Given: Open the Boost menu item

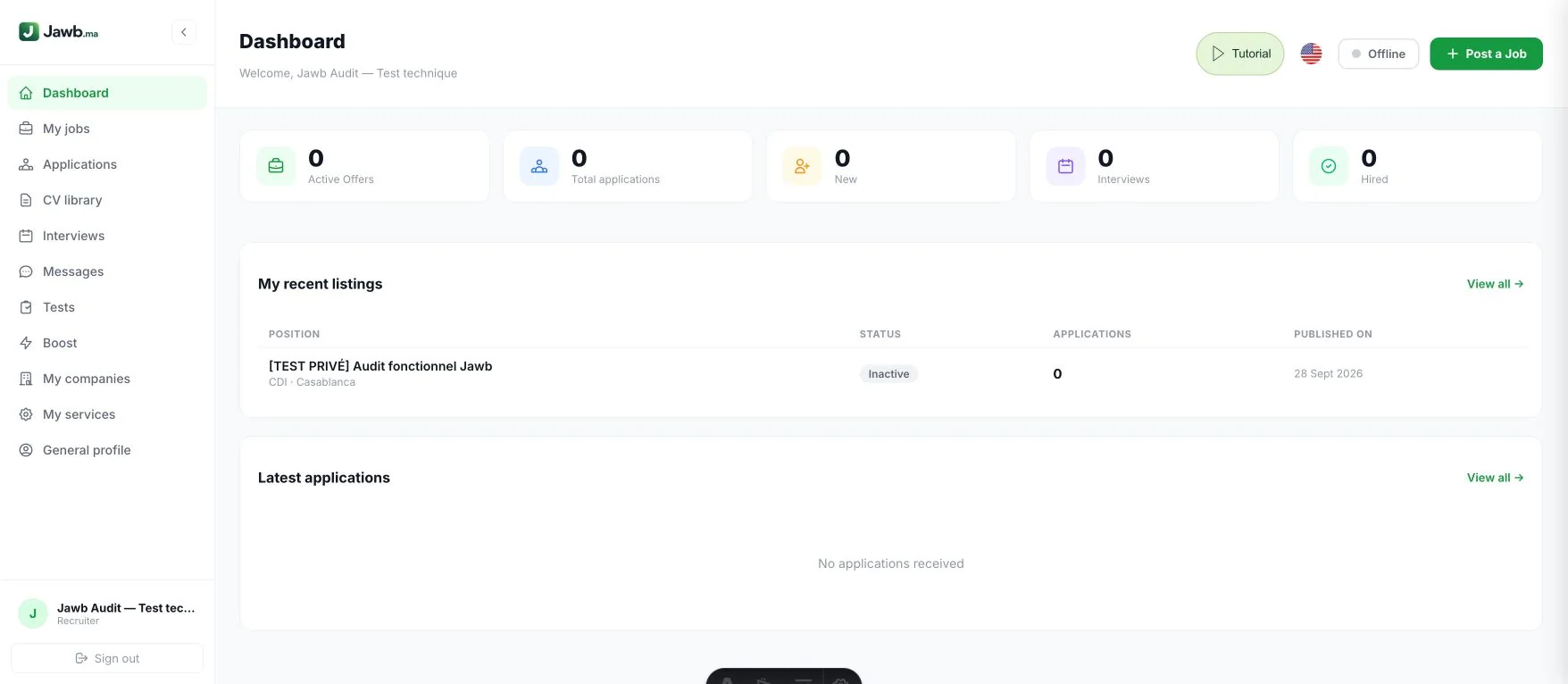Looking at the screenshot, I should click(x=107, y=343).
